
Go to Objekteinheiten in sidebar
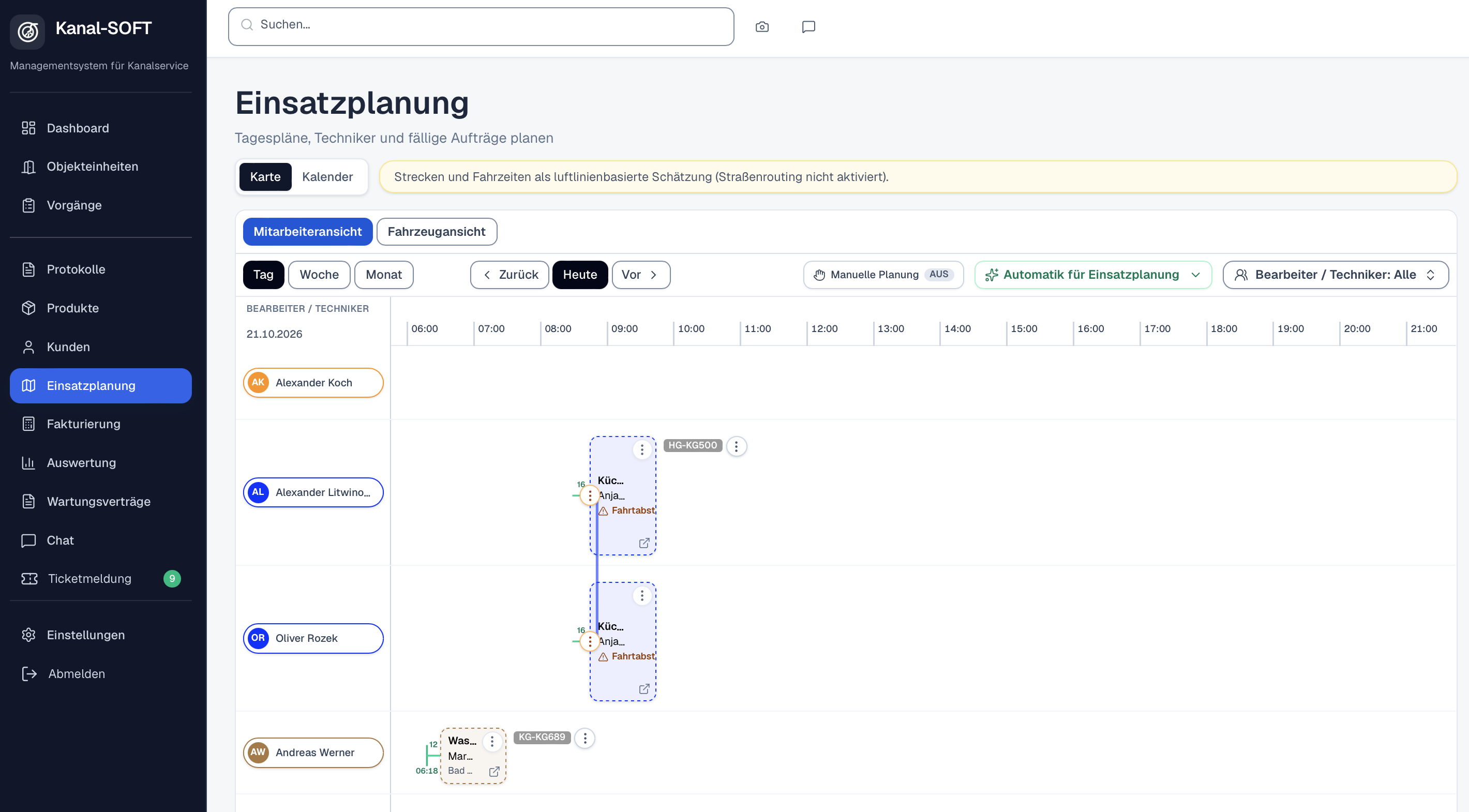[x=101, y=167]
